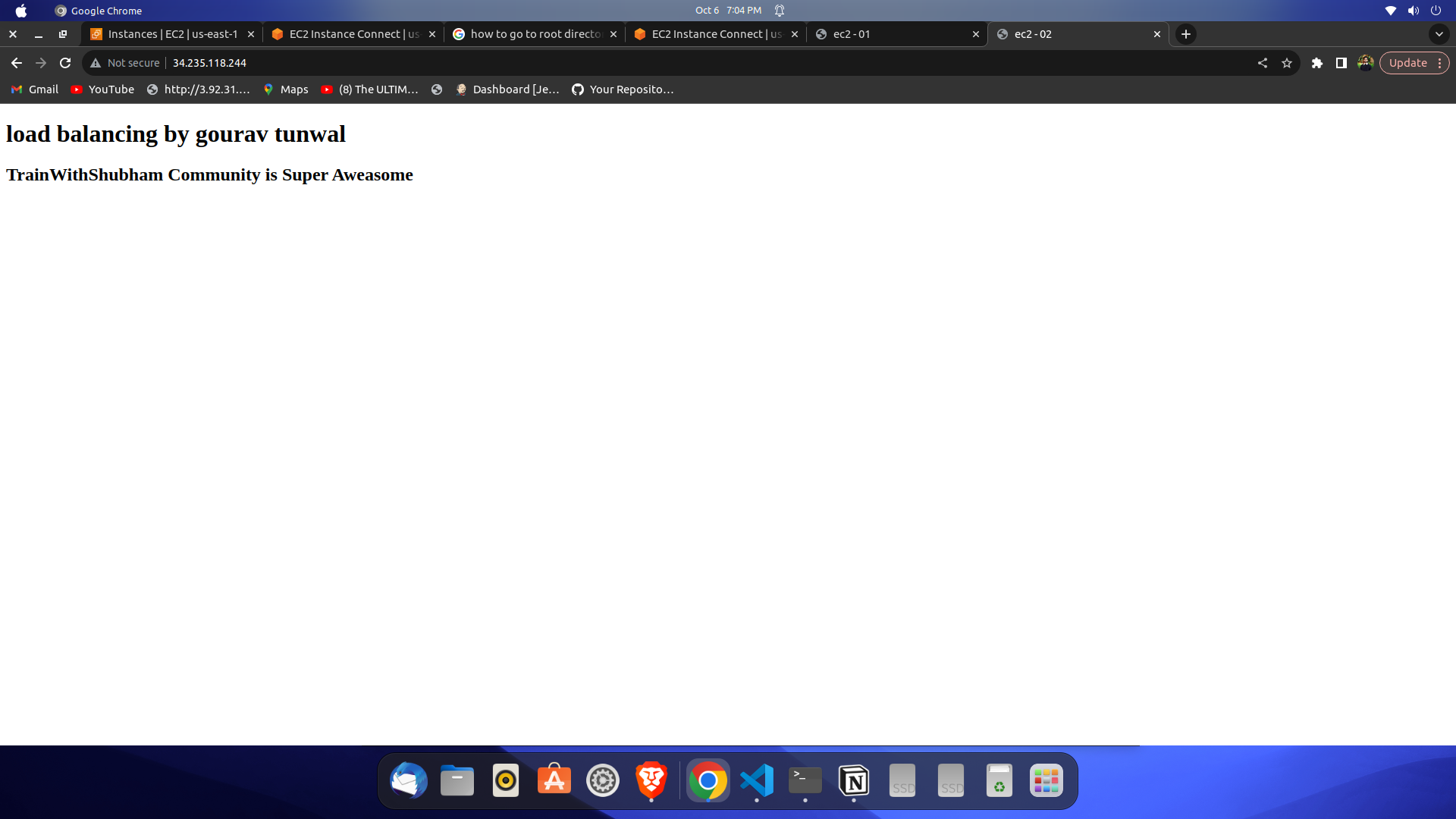Viewport: 1456px width, 819px height.
Task: Switch to Instances EC2 us-east-1 tab
Action: [172, 34]
